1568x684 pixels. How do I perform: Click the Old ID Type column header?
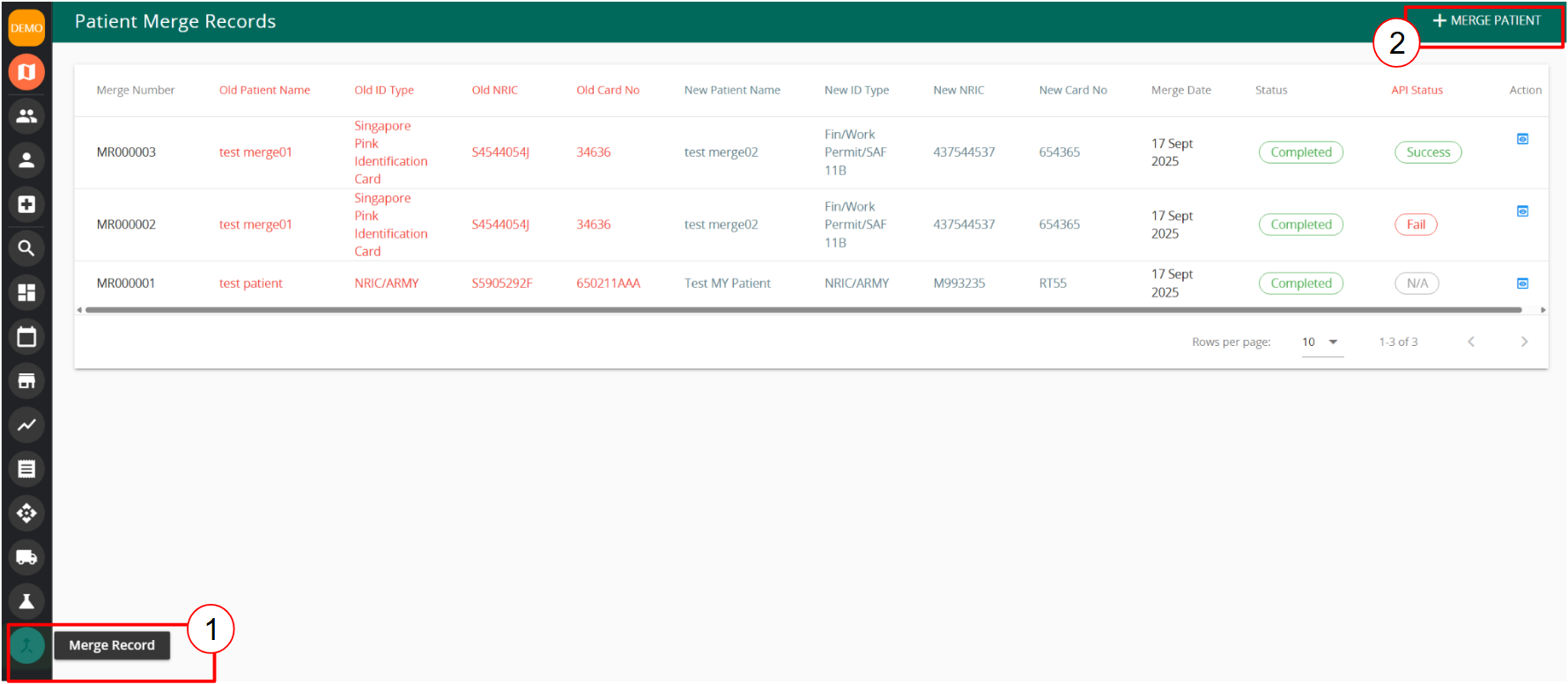pos(384,90)
